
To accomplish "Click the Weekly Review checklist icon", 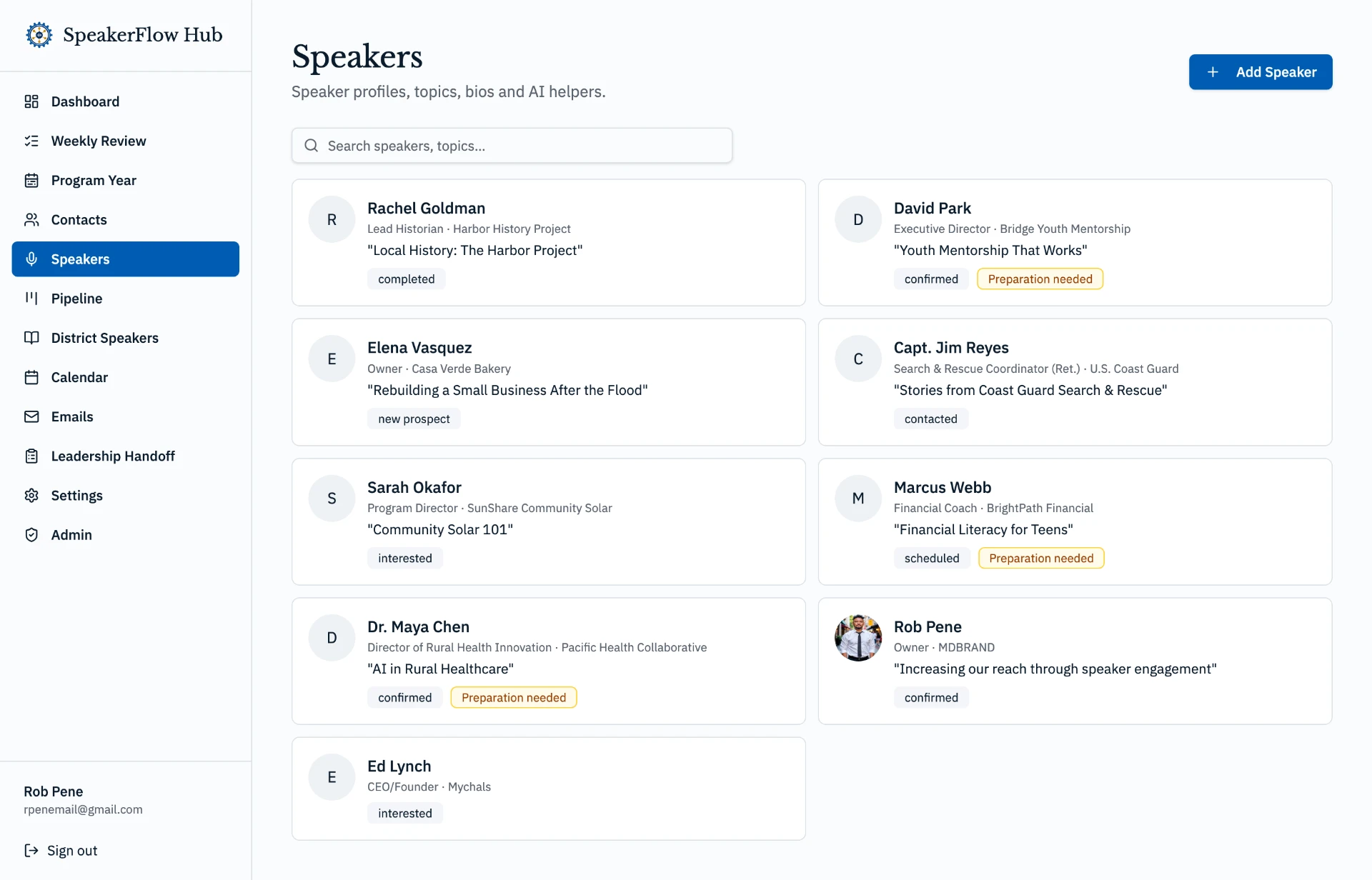I will (x=31, y=141).
